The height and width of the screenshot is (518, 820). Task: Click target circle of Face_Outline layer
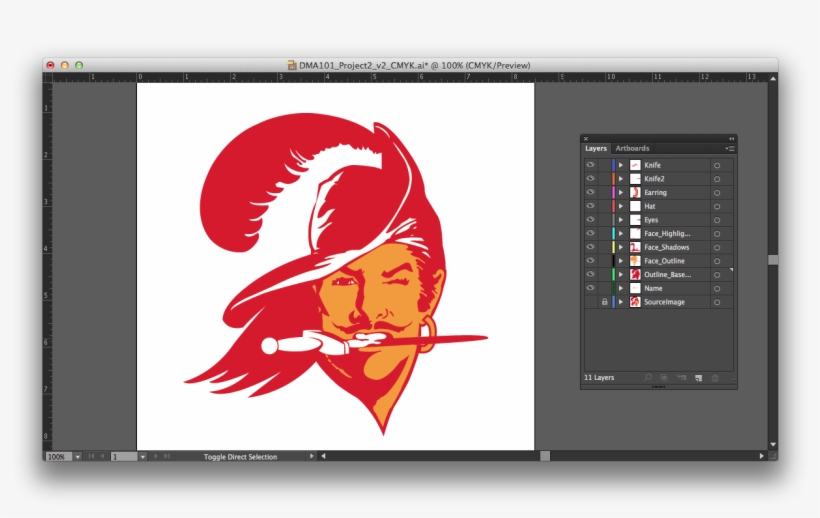pyautogui.click(x=717, y=261)
